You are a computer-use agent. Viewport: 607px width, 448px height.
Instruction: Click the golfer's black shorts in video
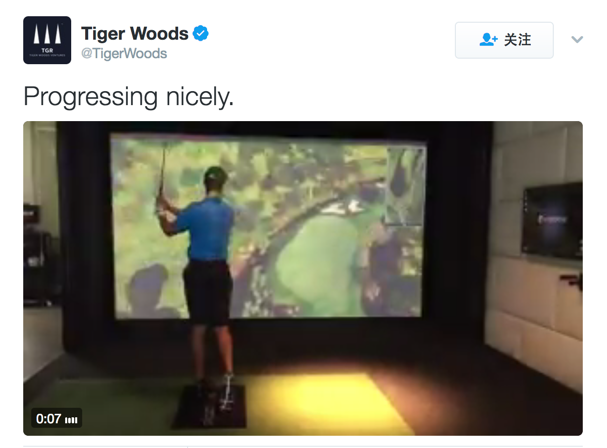(x=207, y=291)
